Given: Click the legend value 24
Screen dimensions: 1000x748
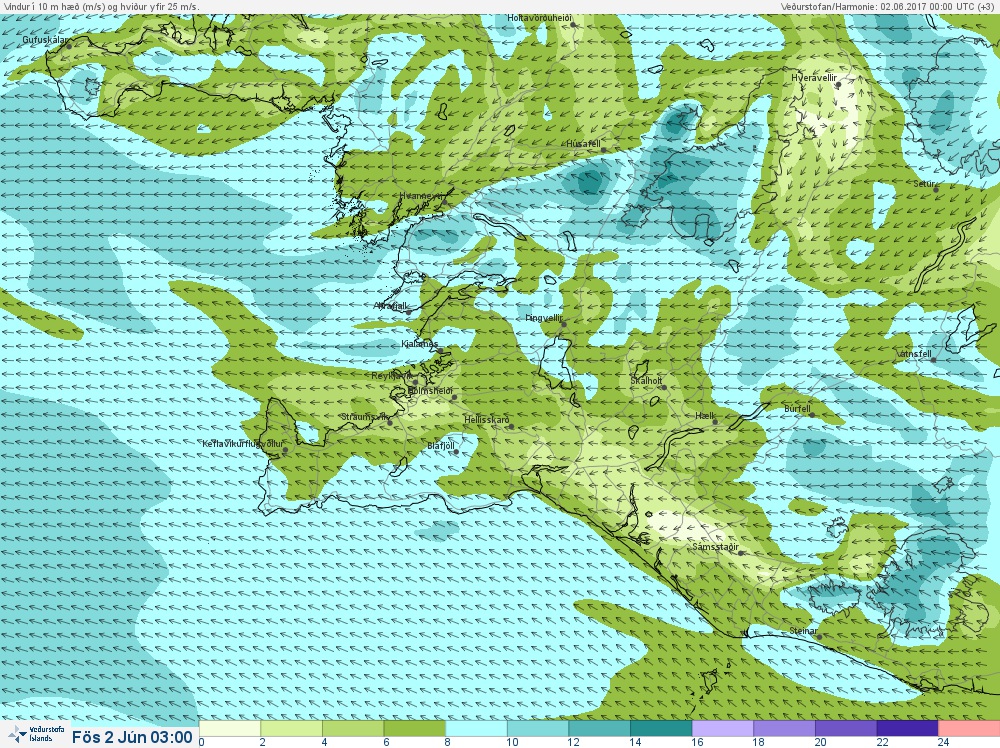Looking at the screenshot, I should (943, 742).
